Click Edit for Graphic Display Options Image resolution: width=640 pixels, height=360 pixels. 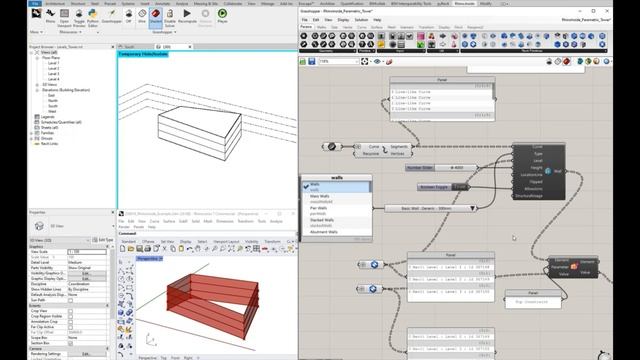coord(86,278)
